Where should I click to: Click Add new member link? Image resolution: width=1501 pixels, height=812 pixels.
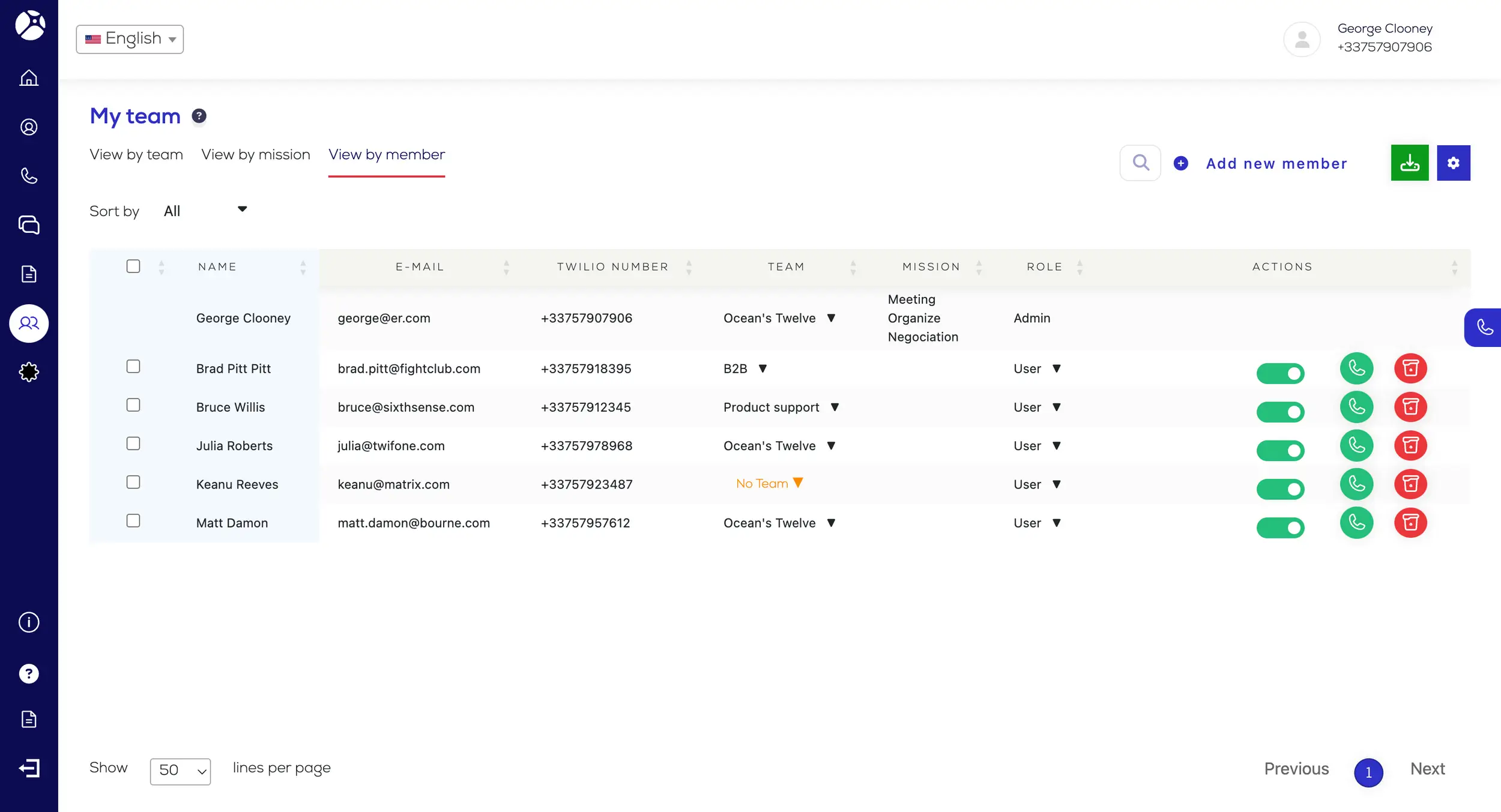(1276, 163)
